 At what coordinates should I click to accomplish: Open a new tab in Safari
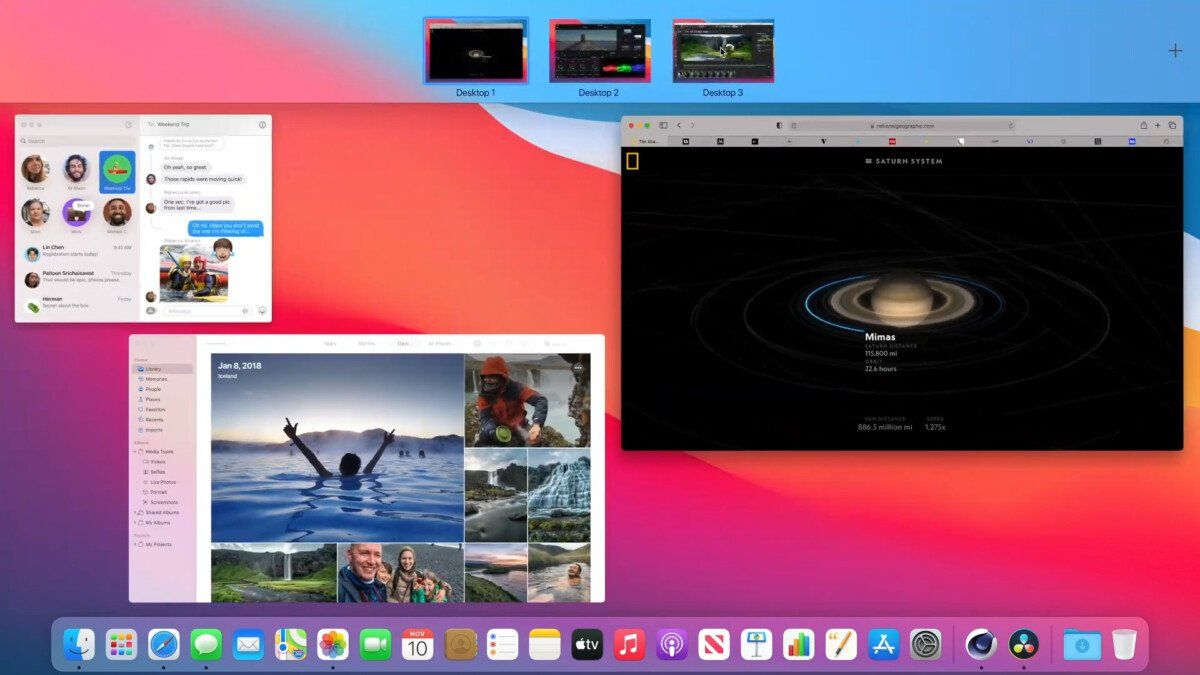tap(1158, 126)
